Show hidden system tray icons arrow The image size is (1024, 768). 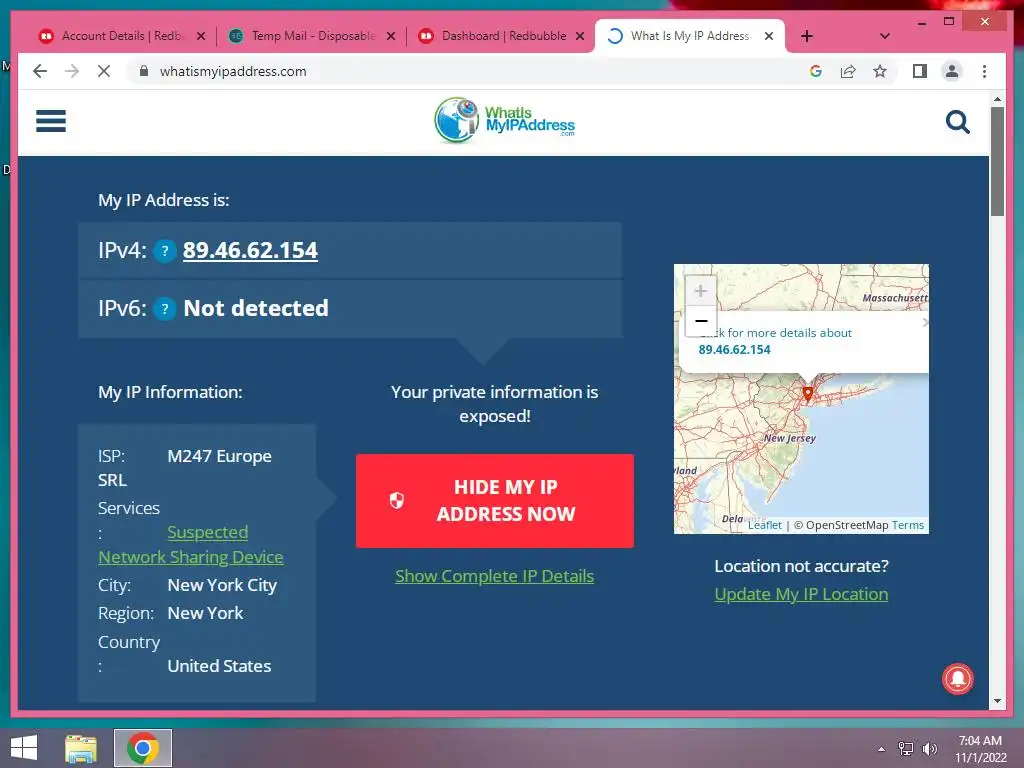[x=881, y=749]
